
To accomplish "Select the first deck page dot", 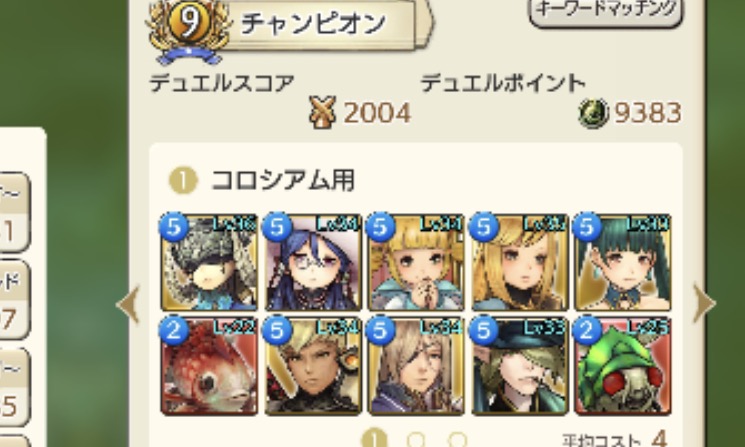I will (x=374, y=439).
